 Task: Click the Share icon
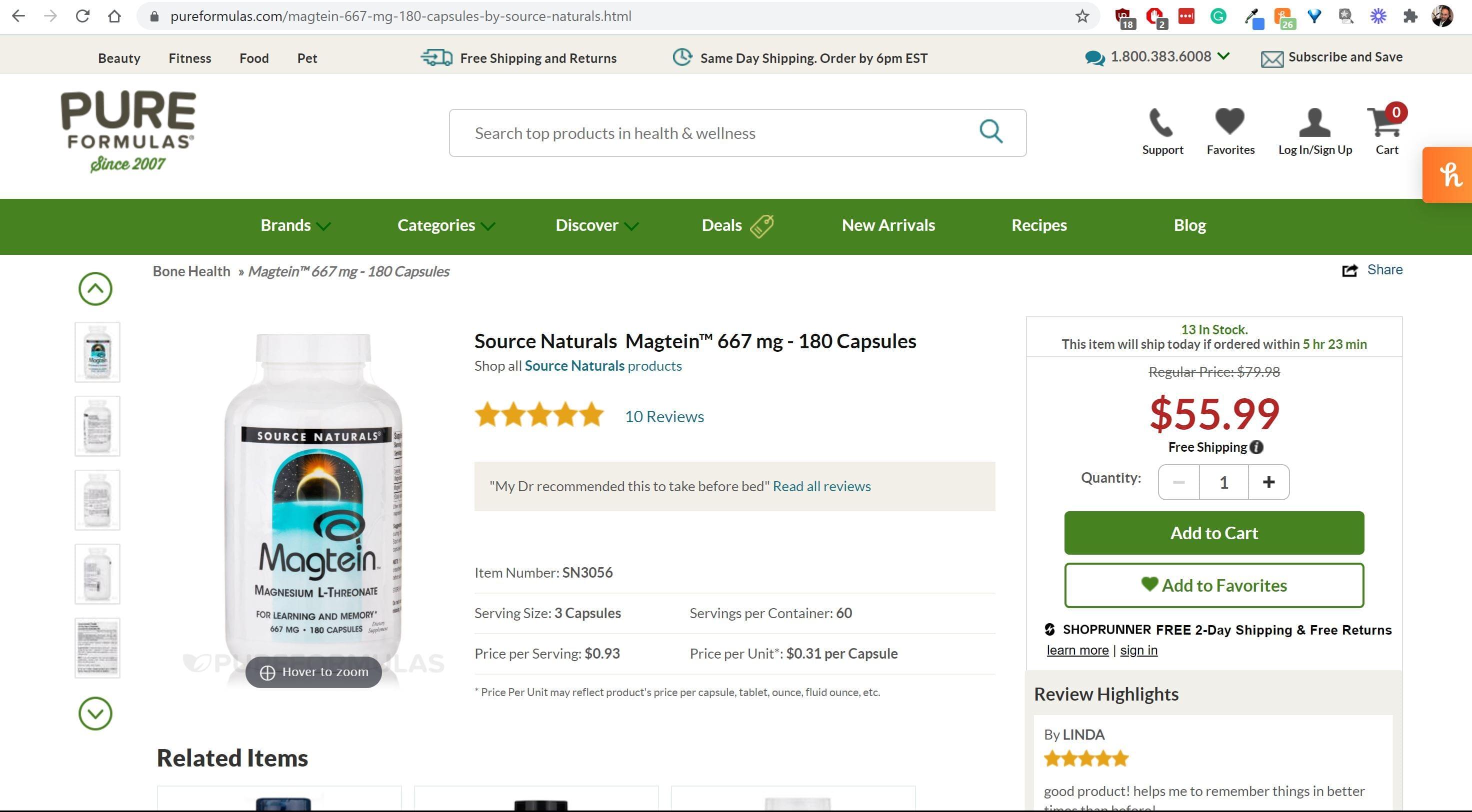1349,270
